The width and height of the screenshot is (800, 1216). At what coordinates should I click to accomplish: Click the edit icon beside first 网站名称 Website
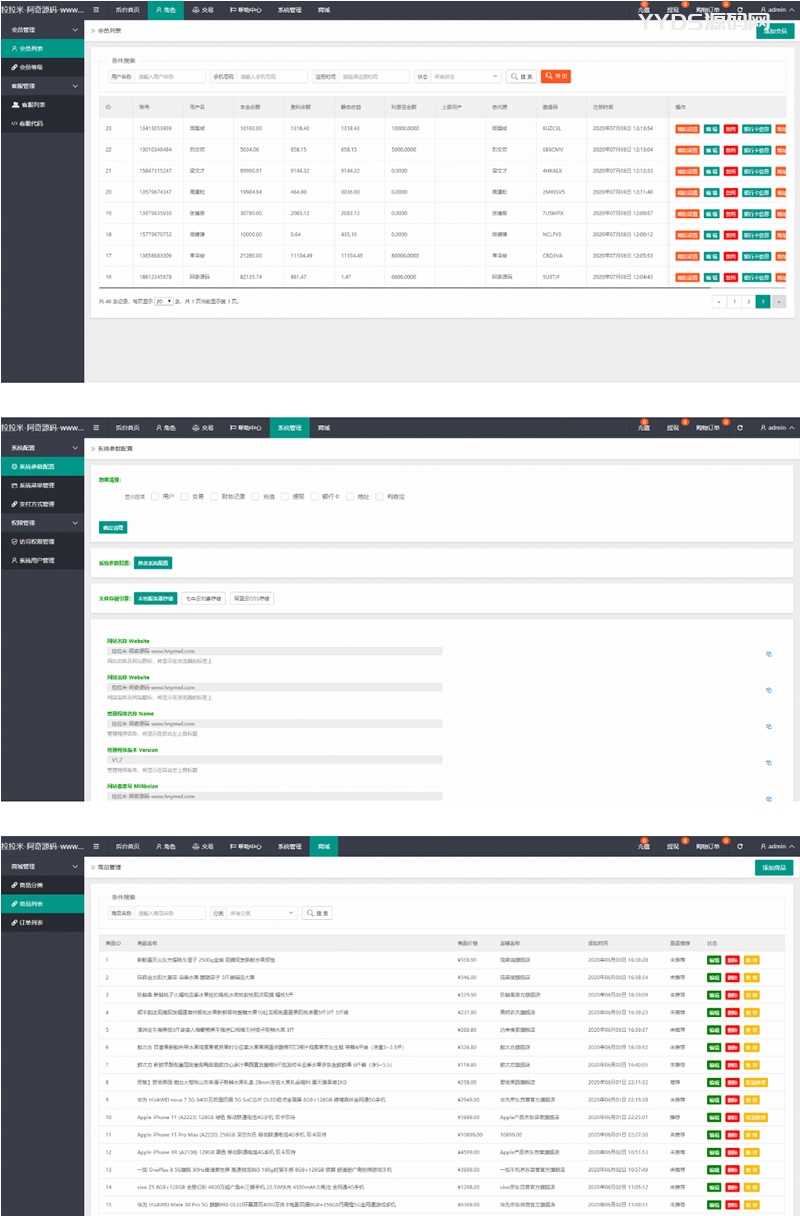768,653
